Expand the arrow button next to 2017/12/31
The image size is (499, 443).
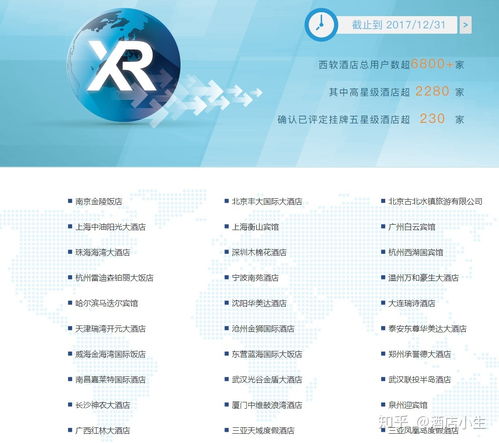tap(466, 25)
